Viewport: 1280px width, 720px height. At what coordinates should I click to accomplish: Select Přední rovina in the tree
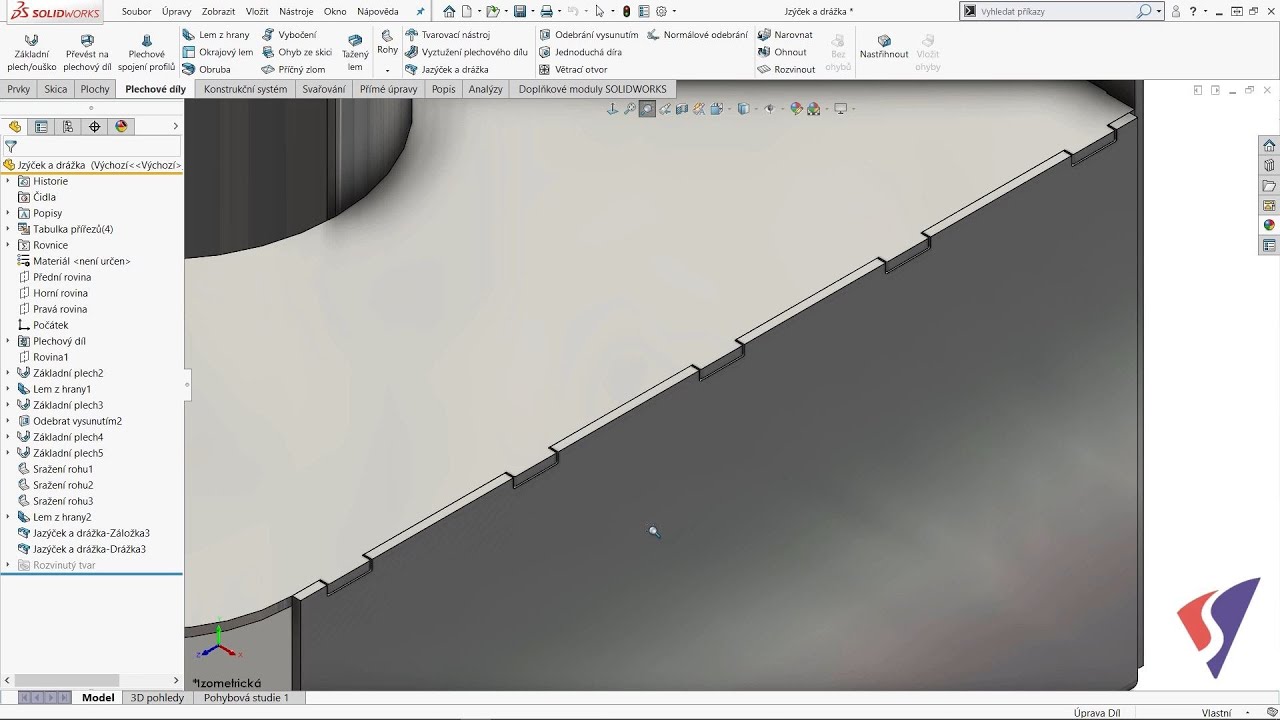coord(55,277)
